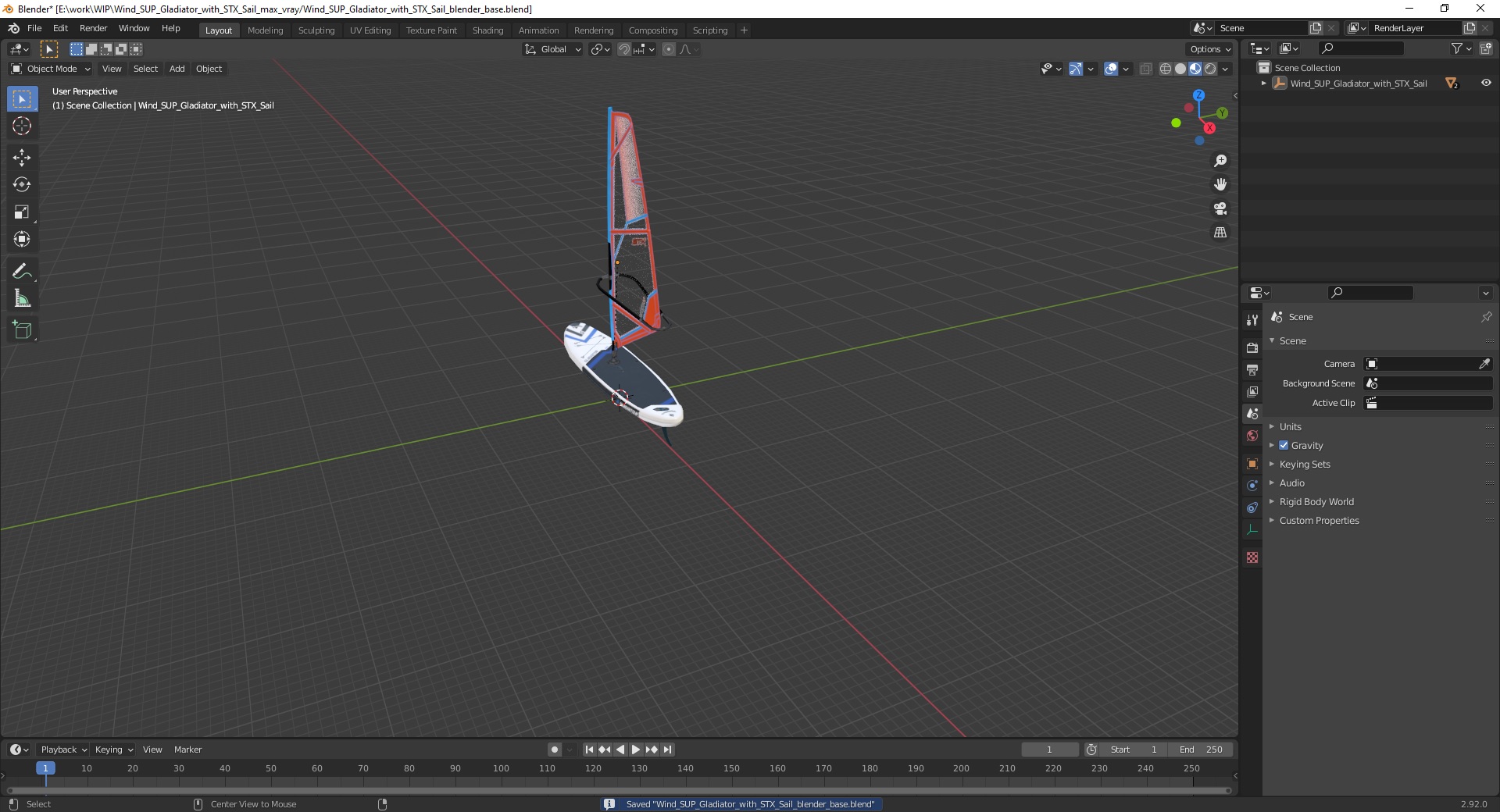Select the Measure tool
This screenshot has height=812, width=1500.
[x=22, y=299]
